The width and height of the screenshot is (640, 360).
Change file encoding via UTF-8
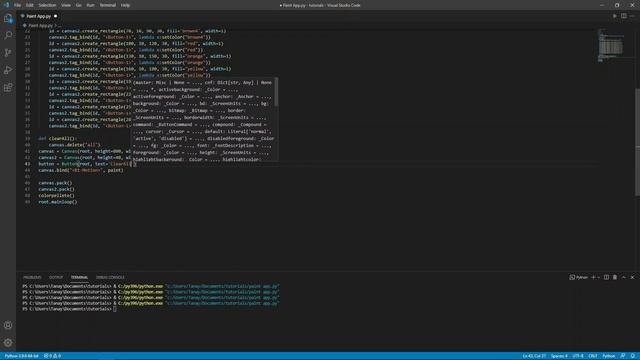tap(578, 356)
